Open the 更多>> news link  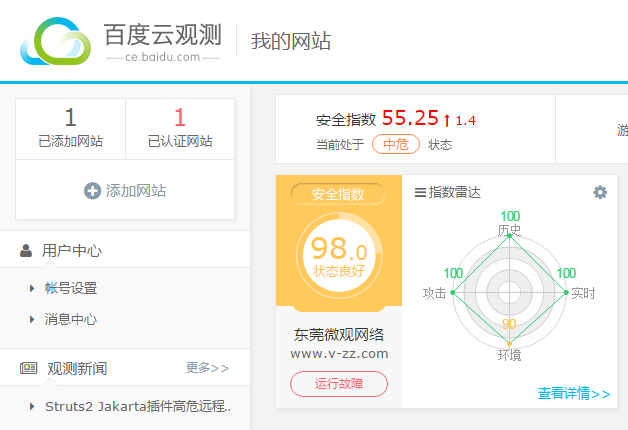point(207,368)
